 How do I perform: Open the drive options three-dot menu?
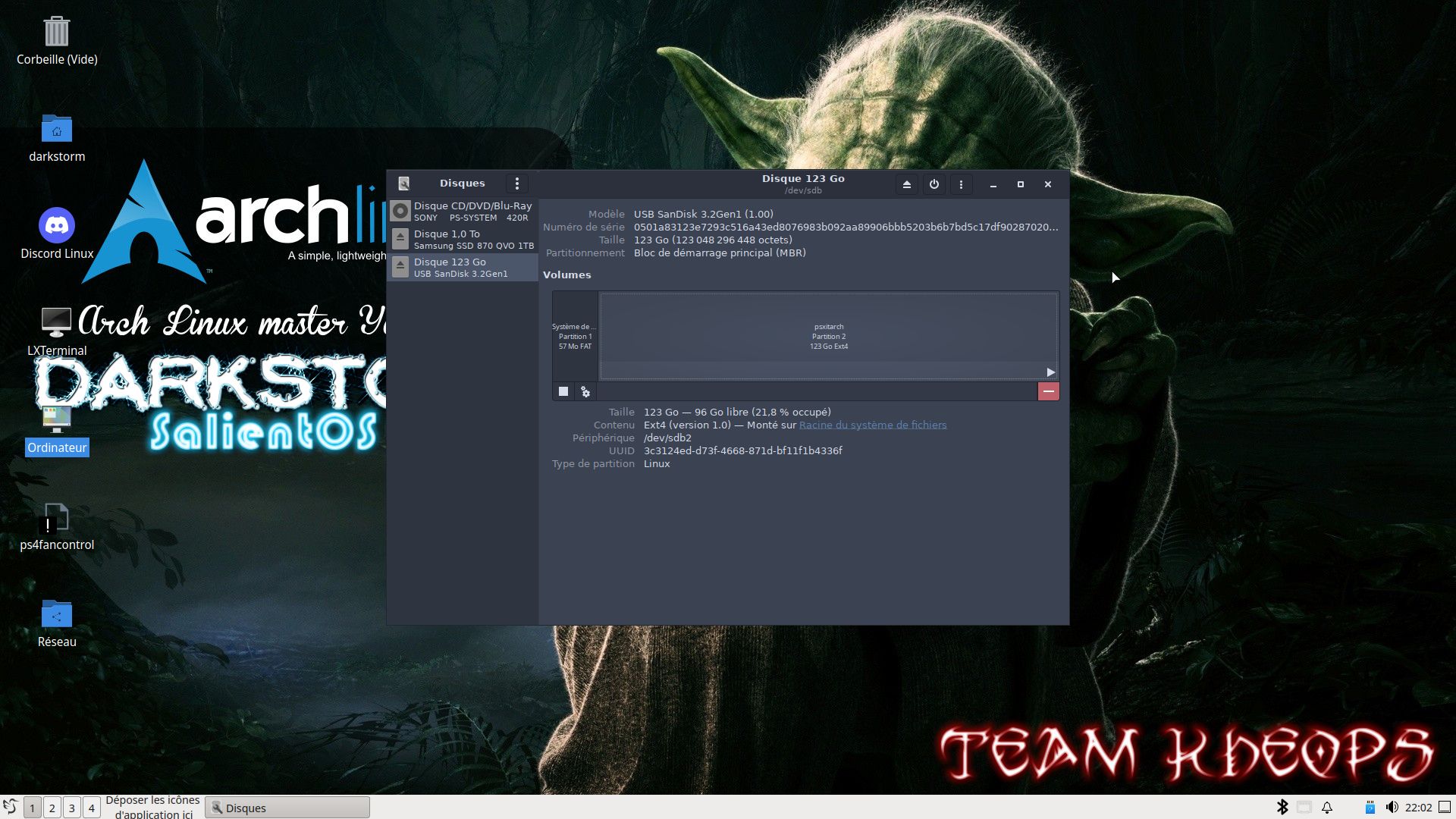[x=961, y=184]
